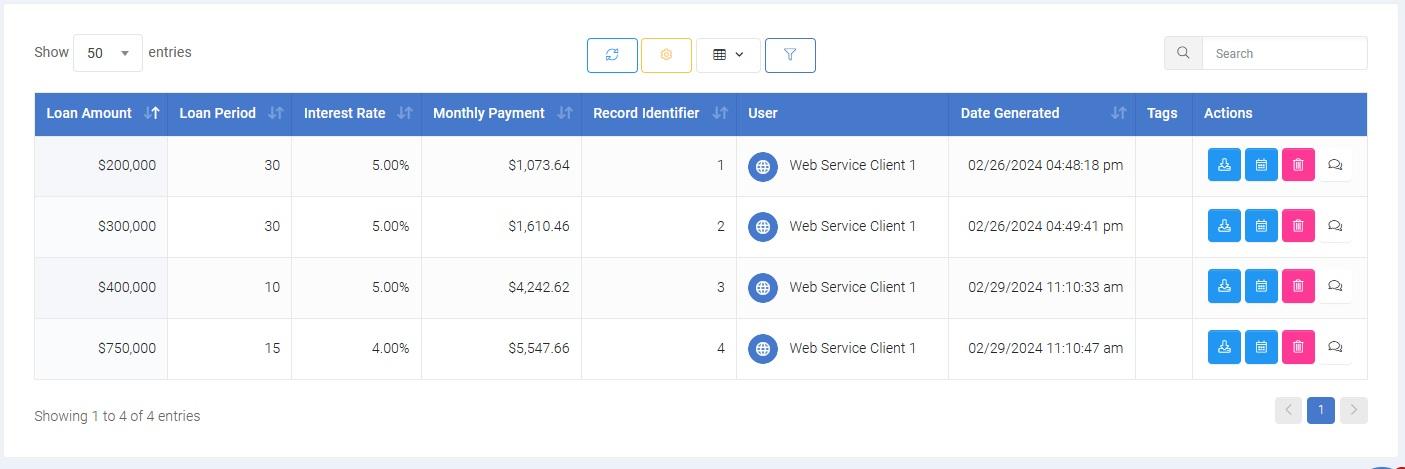
Task: Click date 02/29/2024 11:10:33 am
Action: pyautogui.click(x=1045, y=288)
